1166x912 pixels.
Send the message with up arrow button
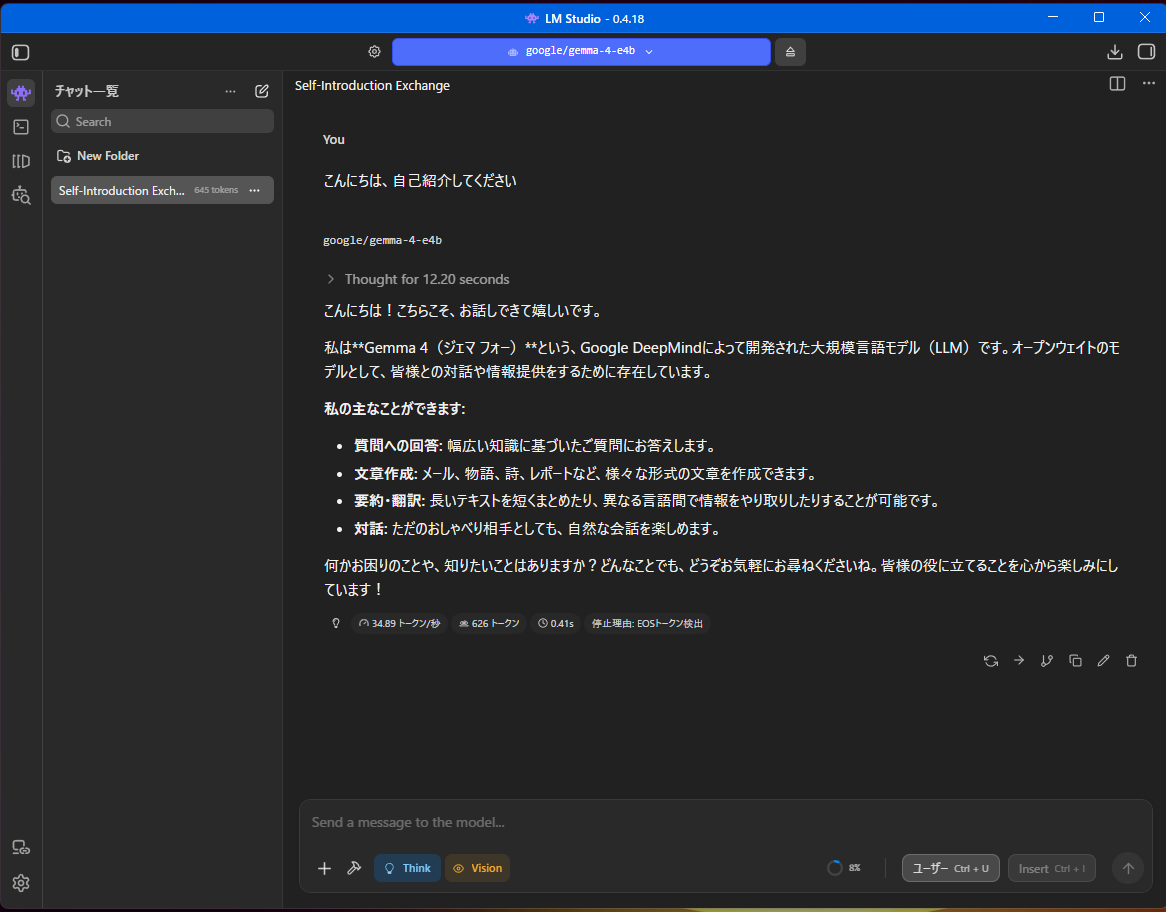tap(1127, 868)
